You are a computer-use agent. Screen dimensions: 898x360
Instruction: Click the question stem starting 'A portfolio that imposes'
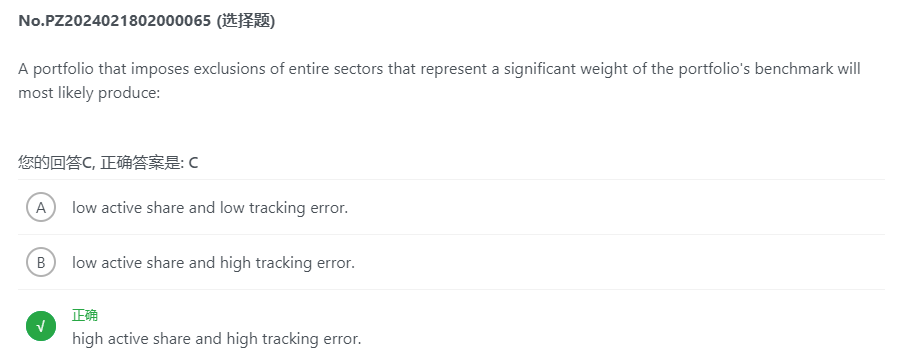pyautogui.click(x=439, y=81)
